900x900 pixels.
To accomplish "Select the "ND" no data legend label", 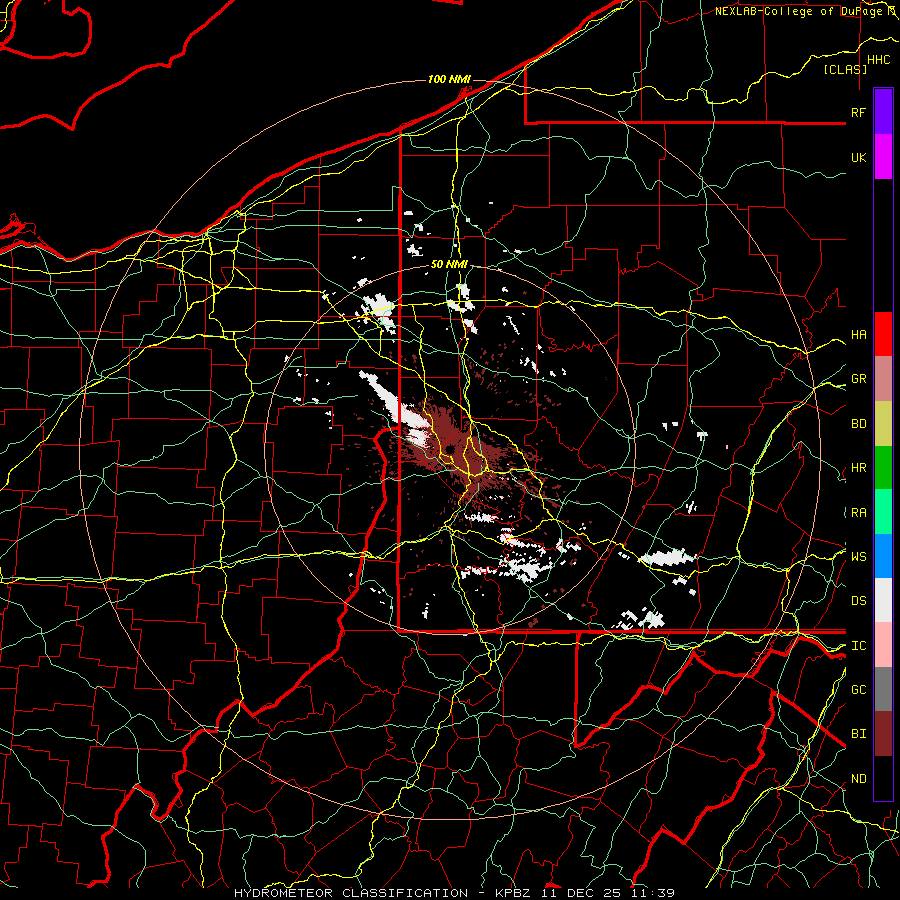I will click(x=858, y=779).
